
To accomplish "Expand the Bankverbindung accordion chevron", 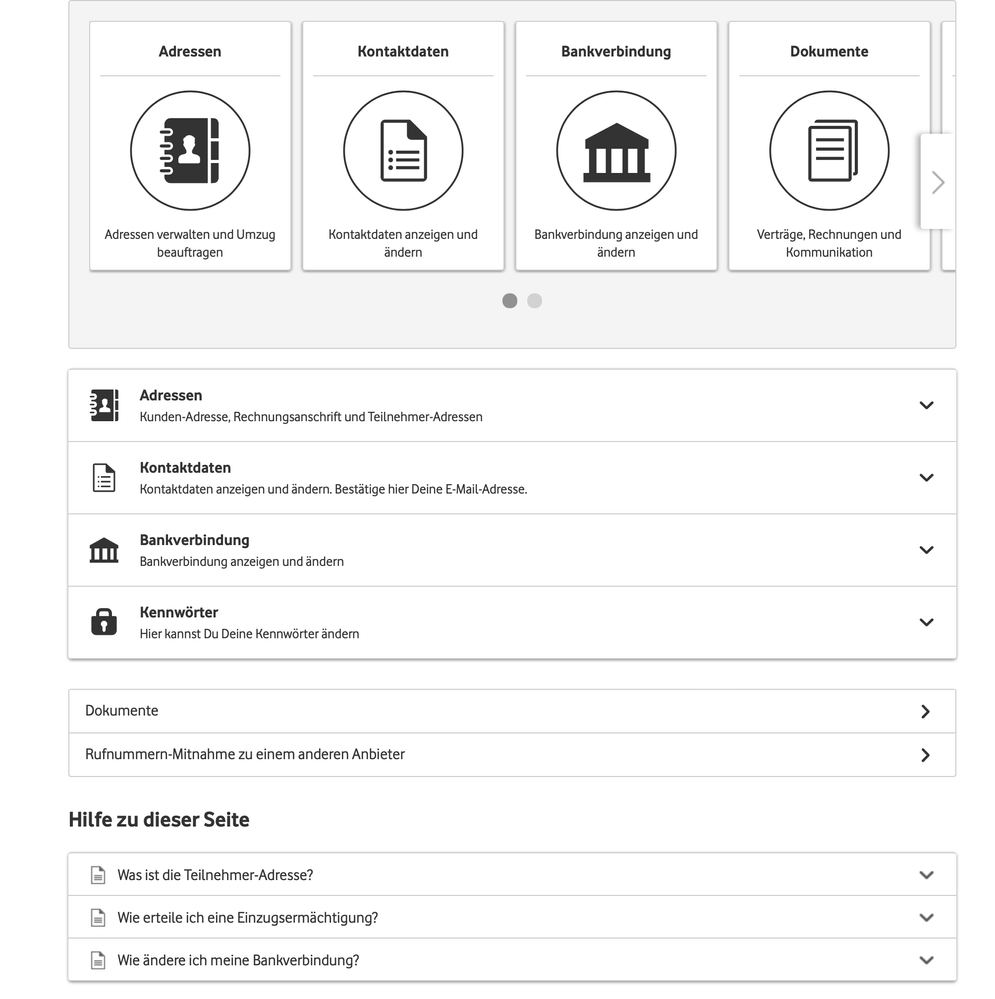I will point(926,550).
